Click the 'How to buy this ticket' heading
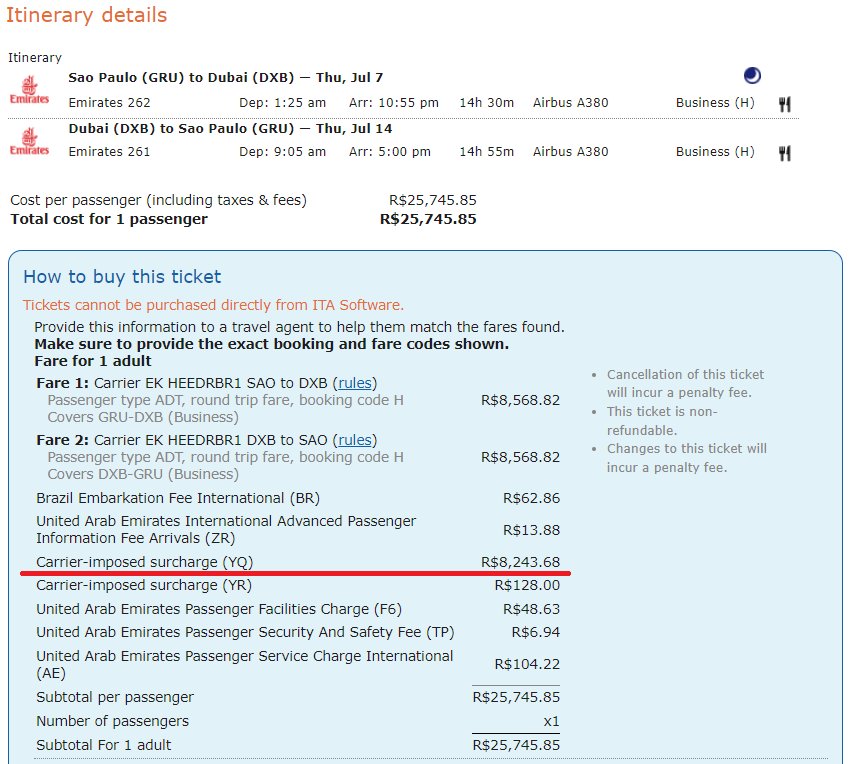Viewport: 851px width, 764px height. pos(122,277)
